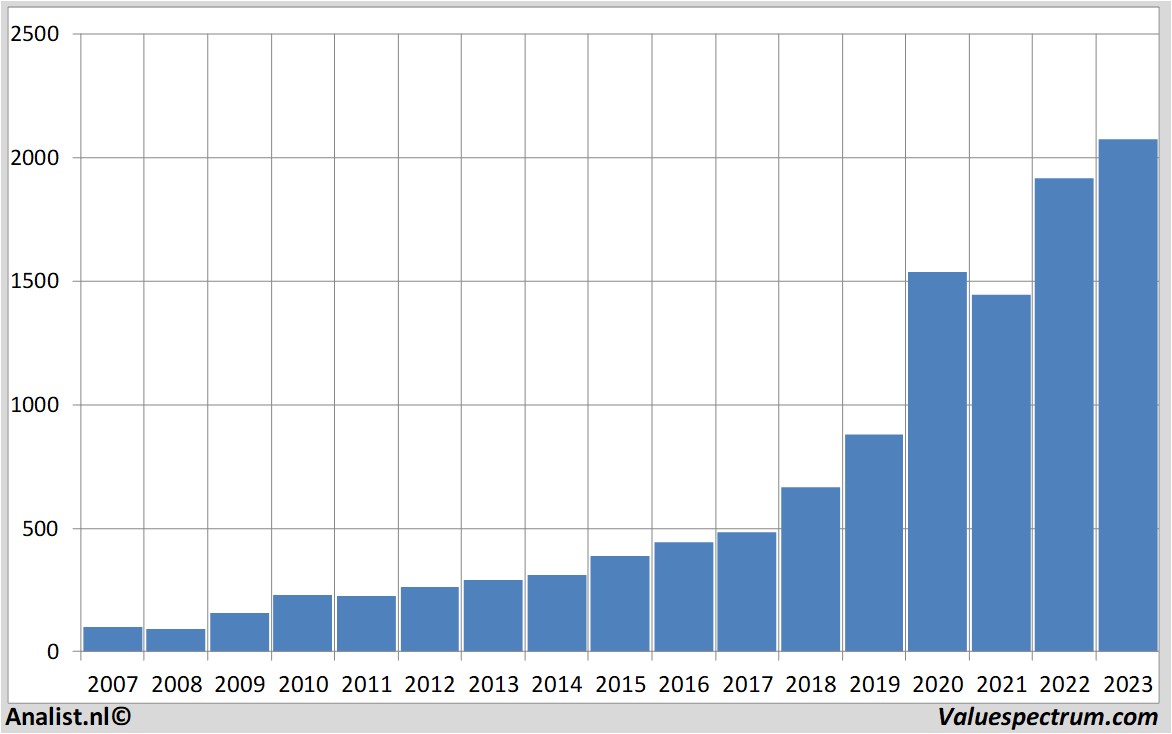Click the 2500 y-axis label
The height and width of the screenshot is (734, 1172).
35,34
